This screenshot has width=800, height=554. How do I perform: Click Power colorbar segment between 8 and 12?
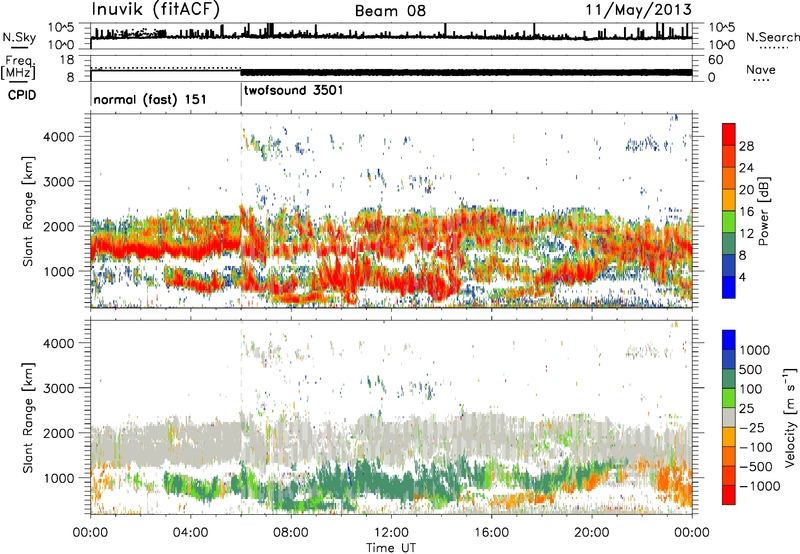(x=729, y=244)
